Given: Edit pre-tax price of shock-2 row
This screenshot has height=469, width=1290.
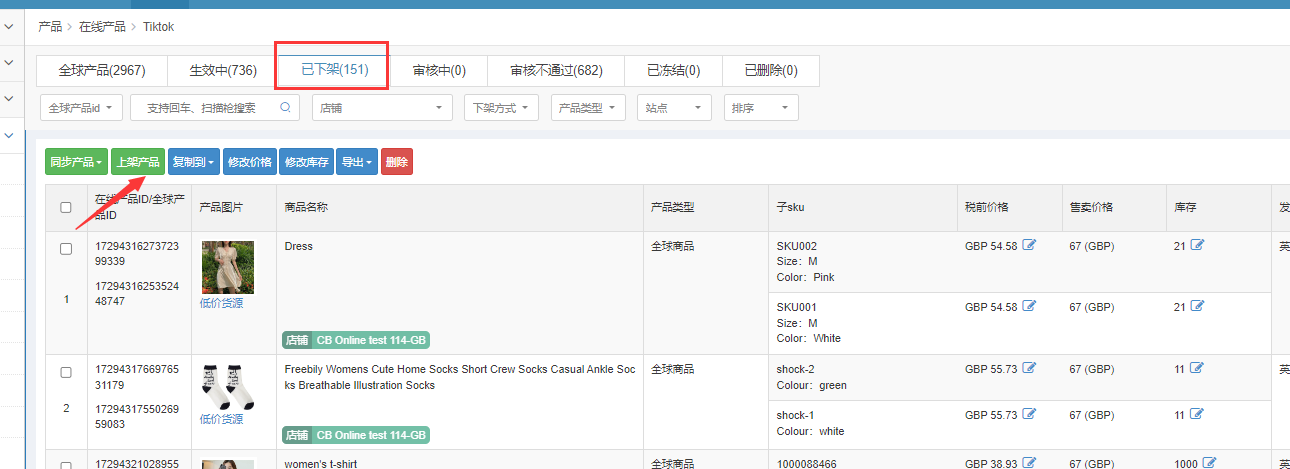Looking at the screenshot, I should point(1029,369).
